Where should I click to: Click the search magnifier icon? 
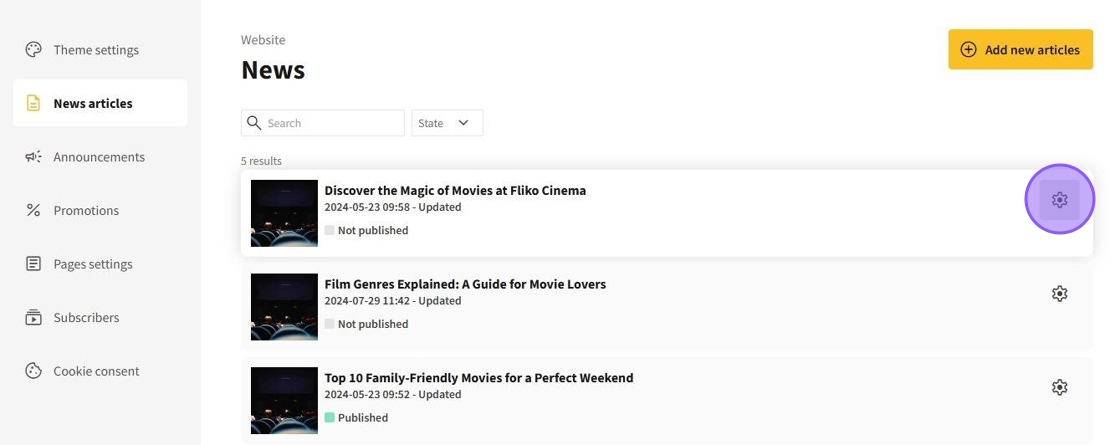pos(254,123)
